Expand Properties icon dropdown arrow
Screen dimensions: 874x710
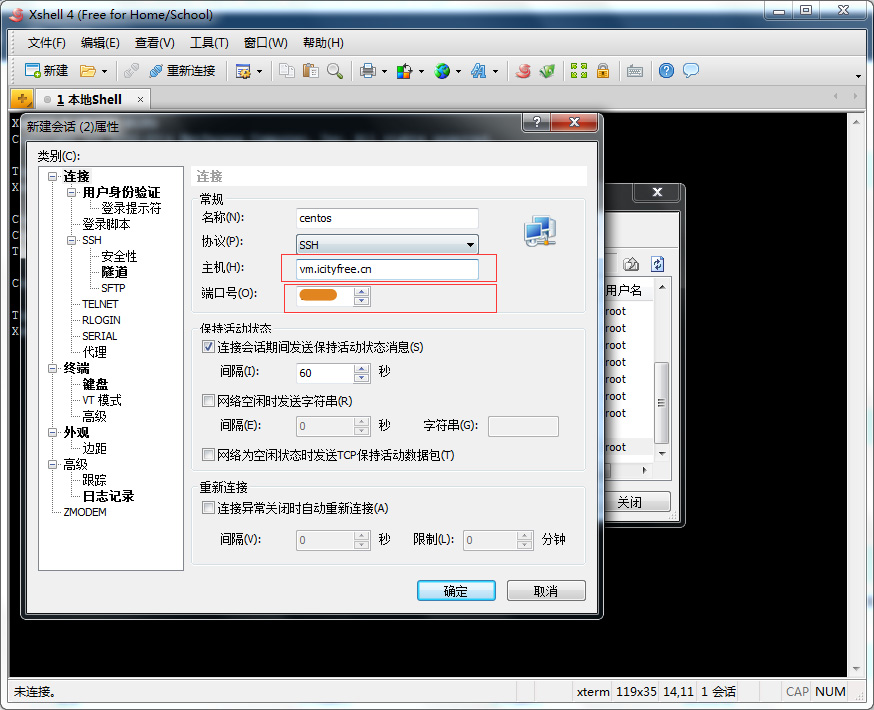[x=260, y=71]
